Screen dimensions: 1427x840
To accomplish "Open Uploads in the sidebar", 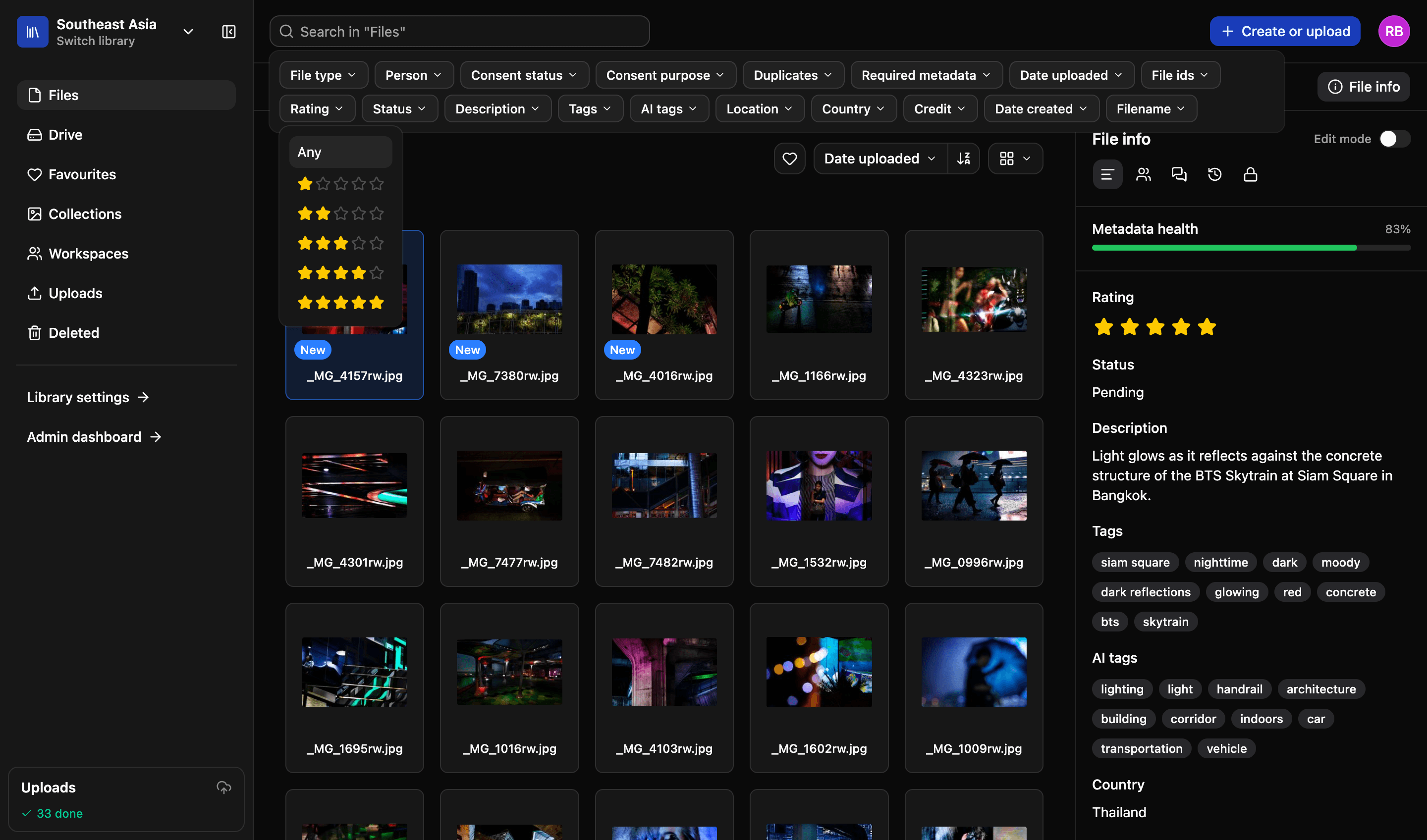I will pyautogui.click(x=126, y=293).
